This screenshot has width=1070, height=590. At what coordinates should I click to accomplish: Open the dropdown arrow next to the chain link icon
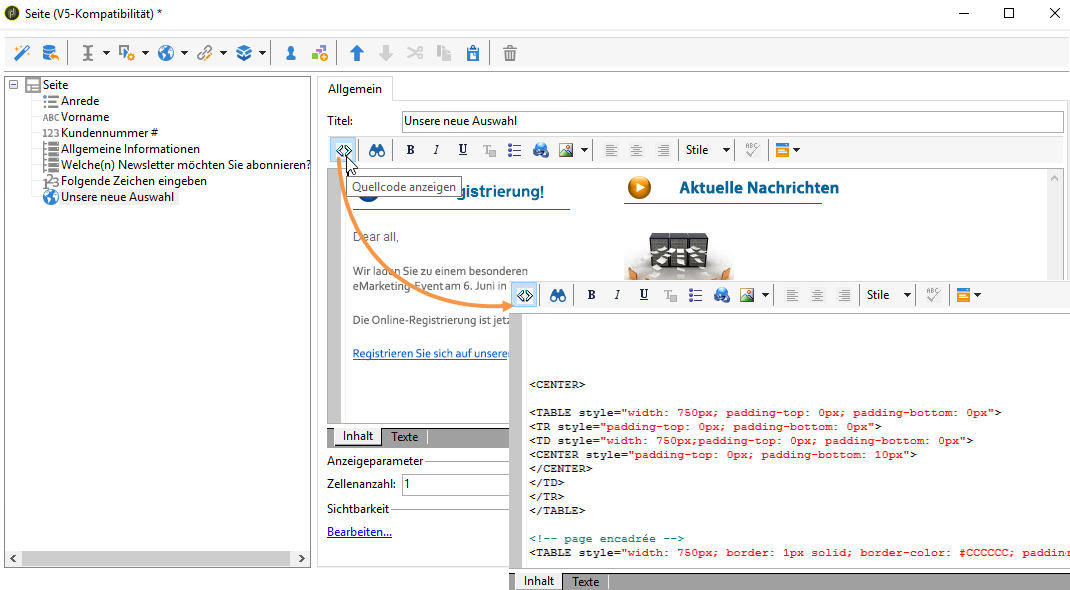pyautogui.click(x=223, y=53)
